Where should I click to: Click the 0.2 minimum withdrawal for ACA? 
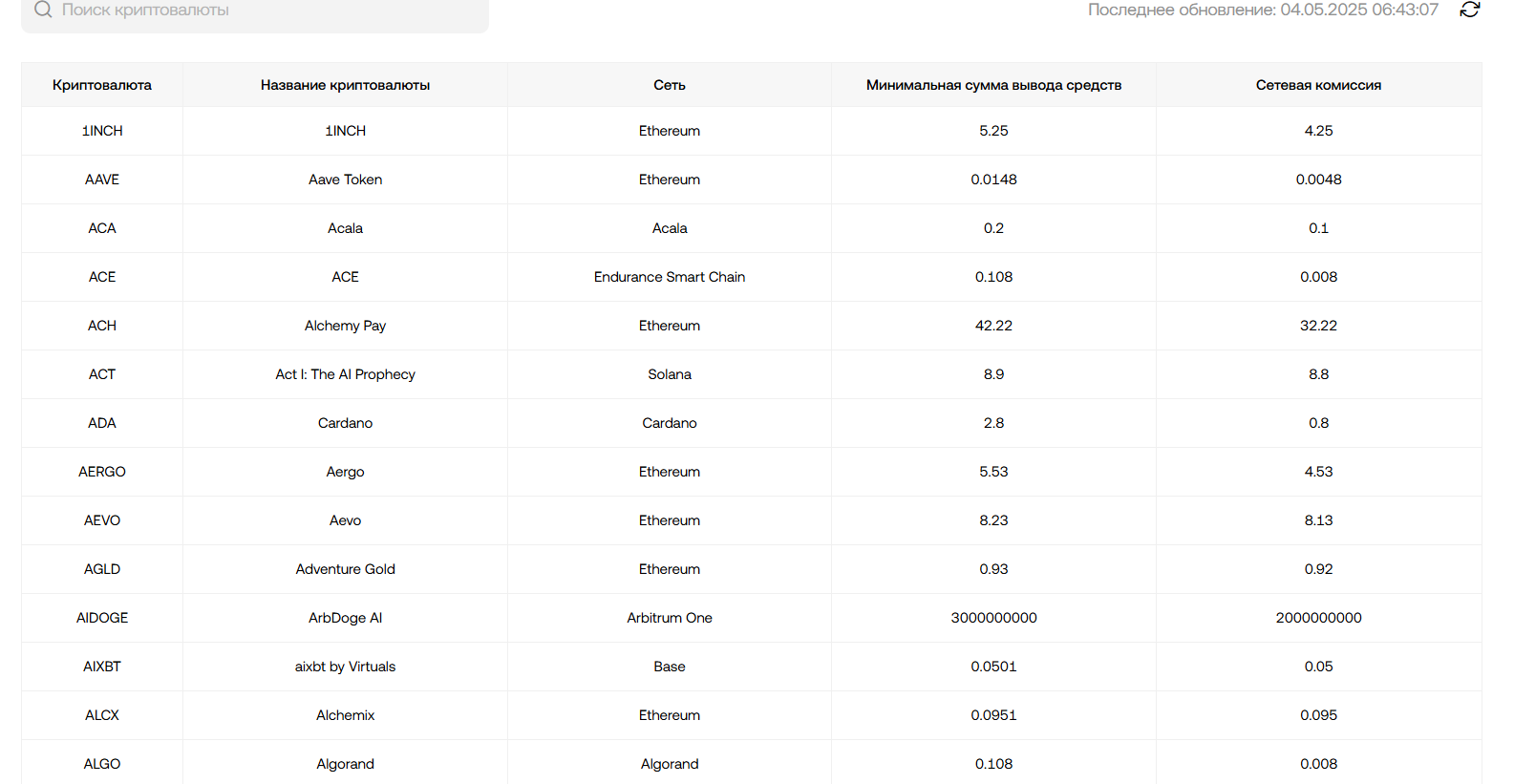tap(993, 228)
